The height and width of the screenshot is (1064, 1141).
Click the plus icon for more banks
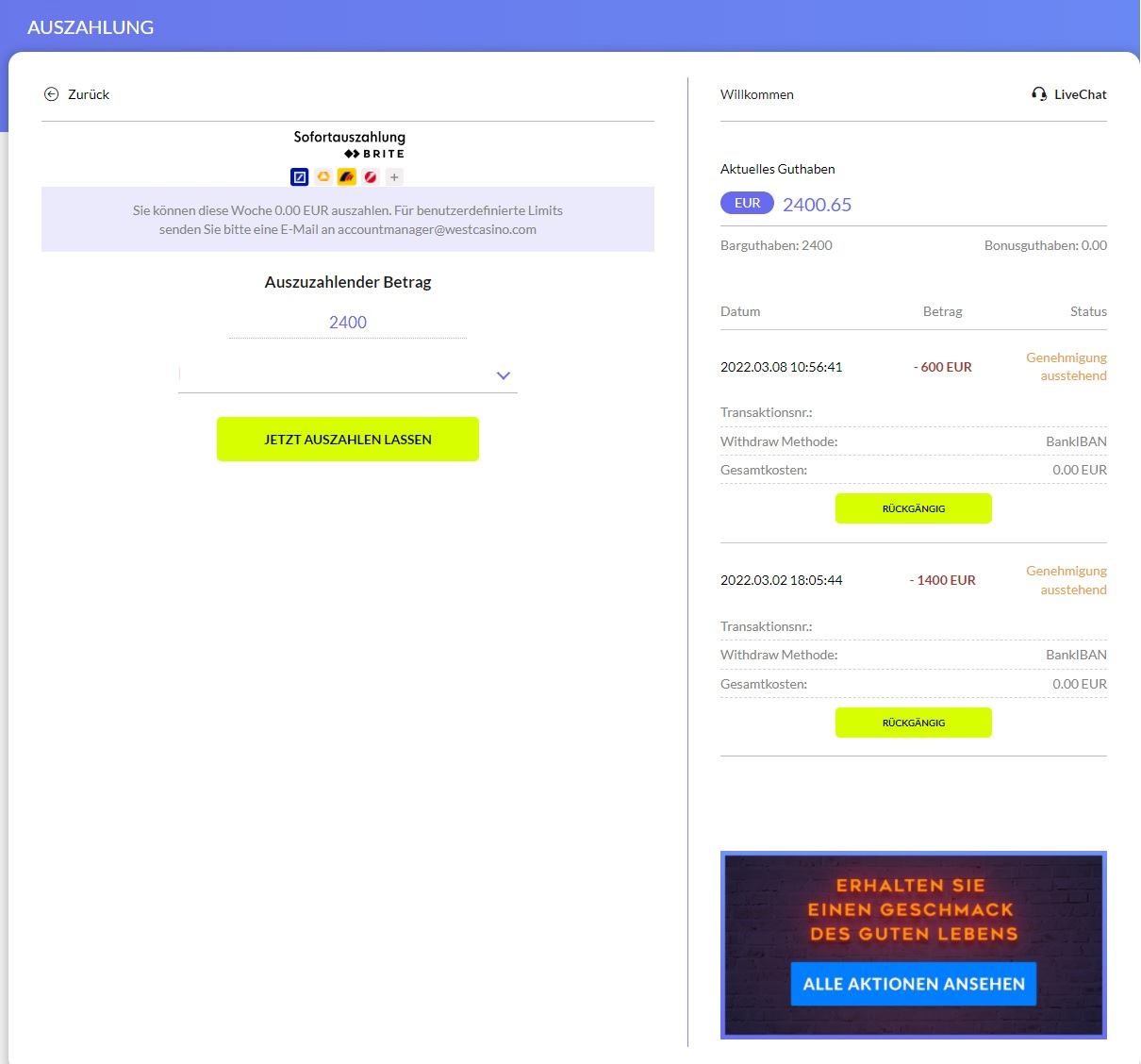394,176
